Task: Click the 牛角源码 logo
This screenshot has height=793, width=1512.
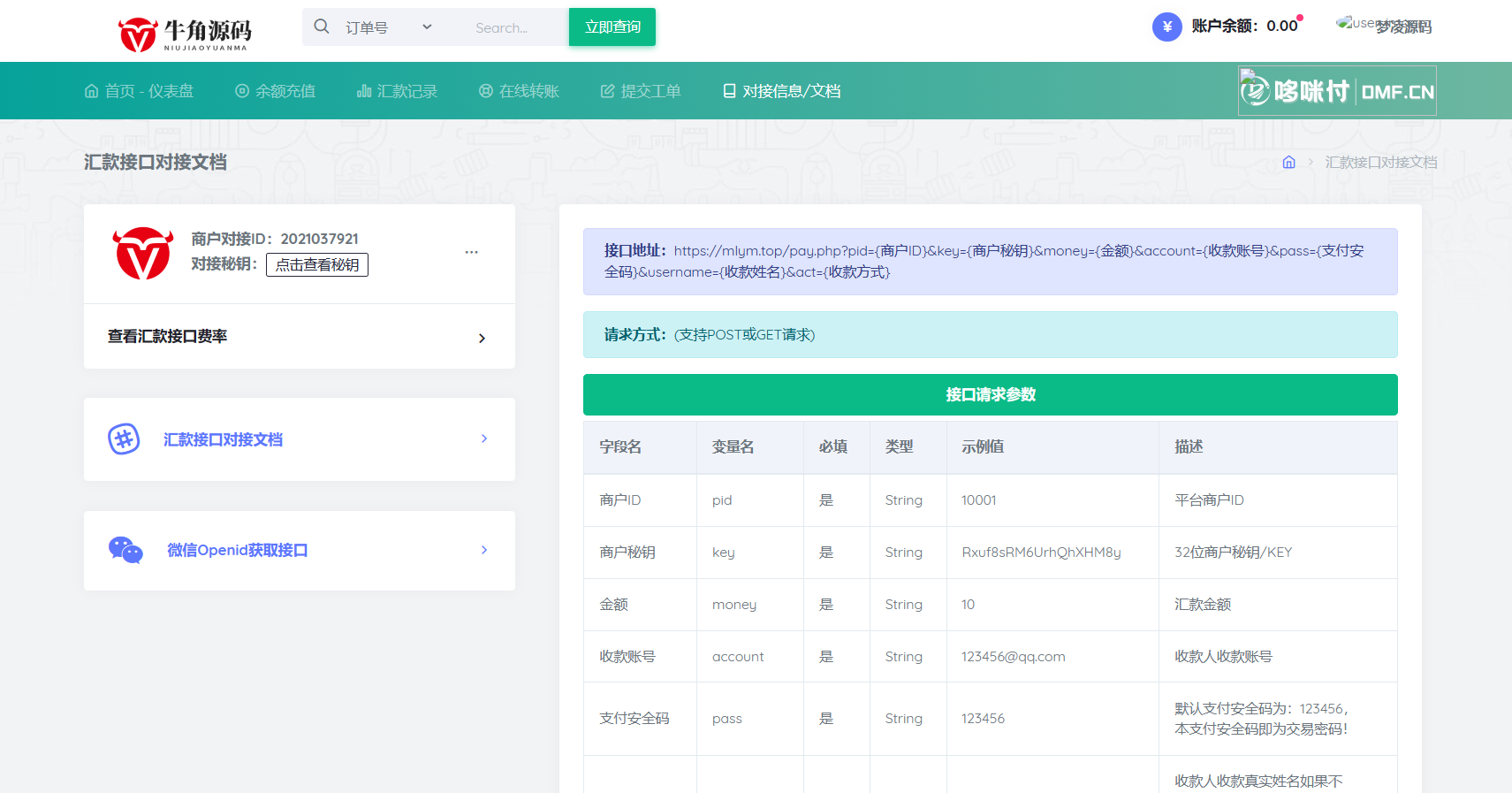Action: click(185, 34)
